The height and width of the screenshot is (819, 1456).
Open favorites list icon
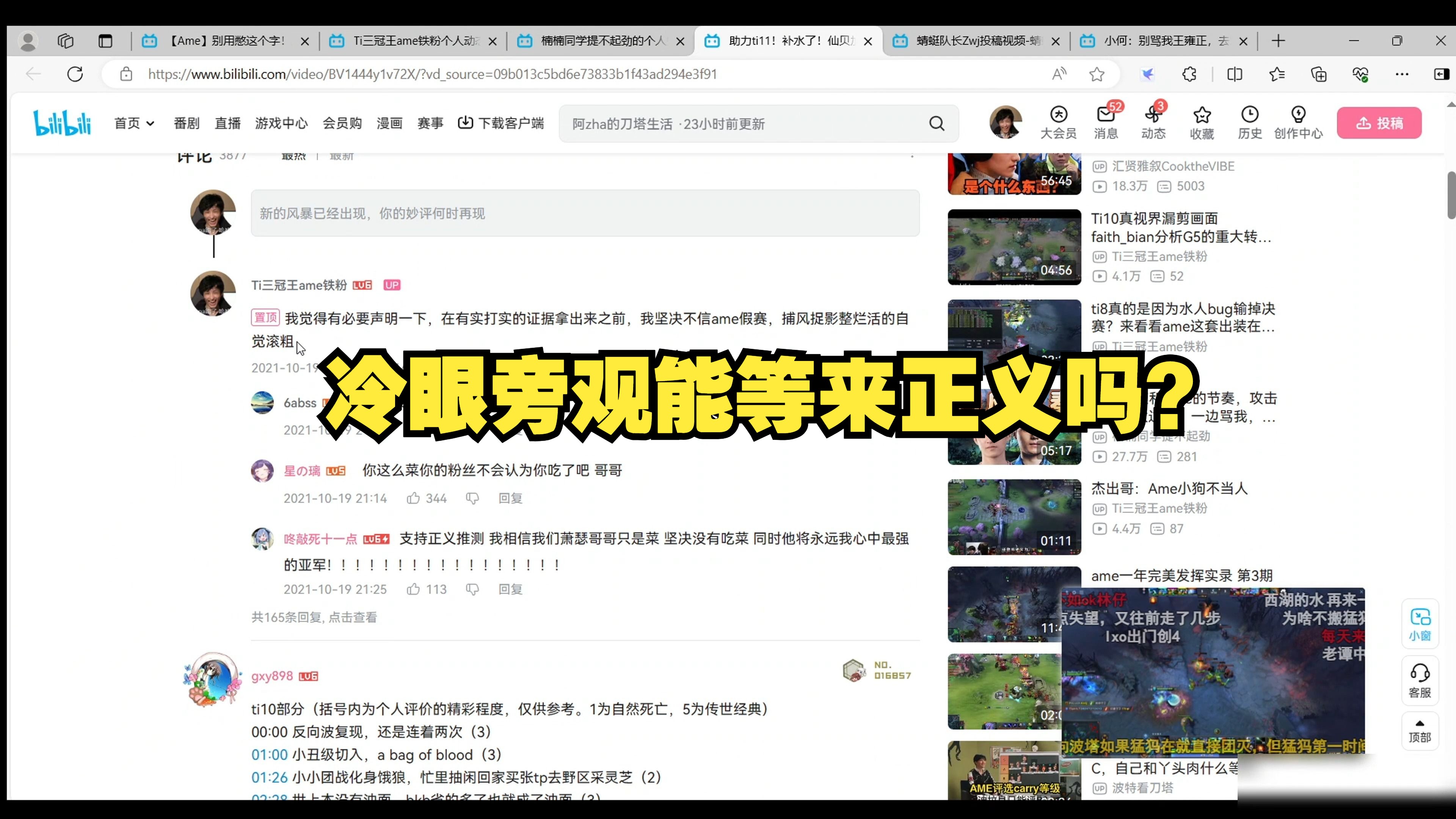tap(1277, 74)
